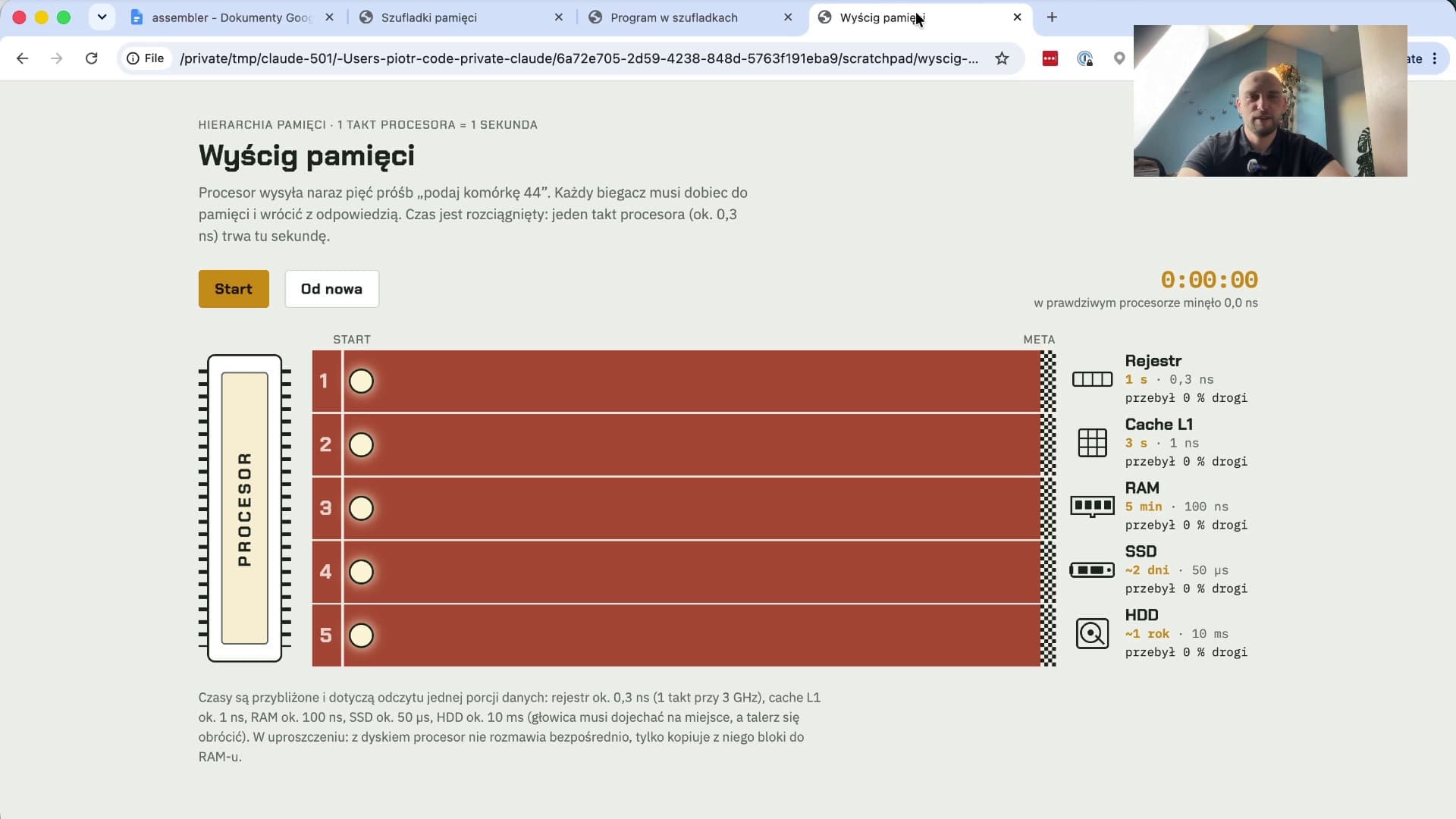This screenshot has width=1456, height=819.
Task: Open the password manager extension icon
Action: 1085,58
